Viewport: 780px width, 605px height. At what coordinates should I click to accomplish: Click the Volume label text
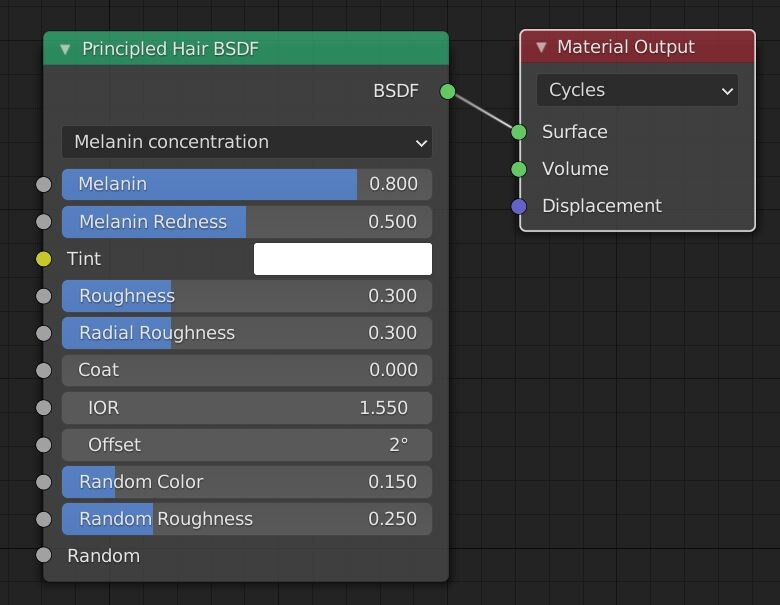click(x=576, y=169)
